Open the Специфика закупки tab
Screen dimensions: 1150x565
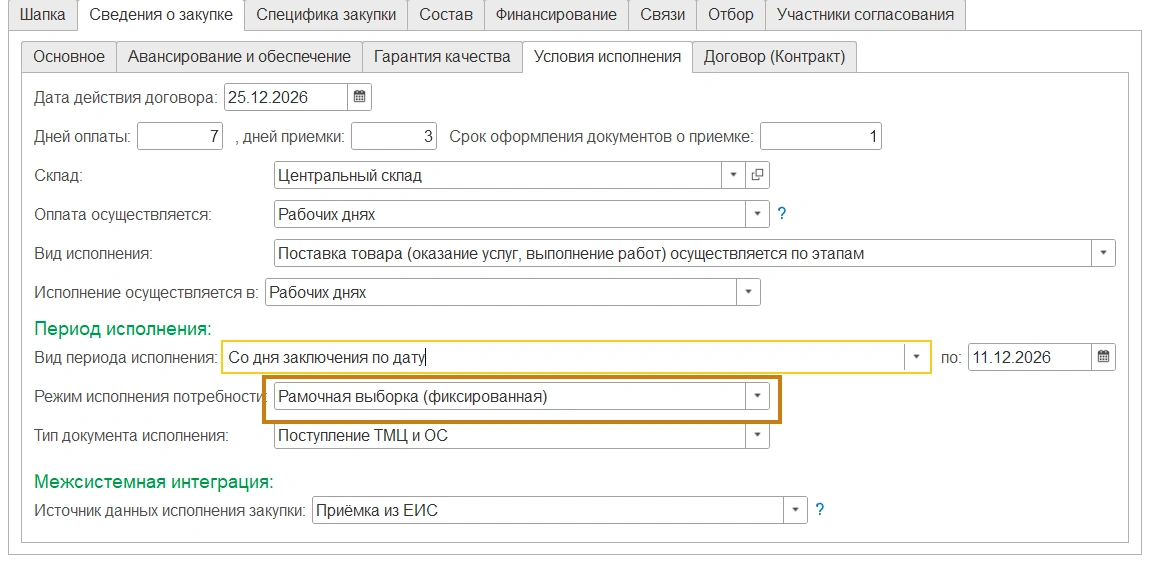pos(326,15)
